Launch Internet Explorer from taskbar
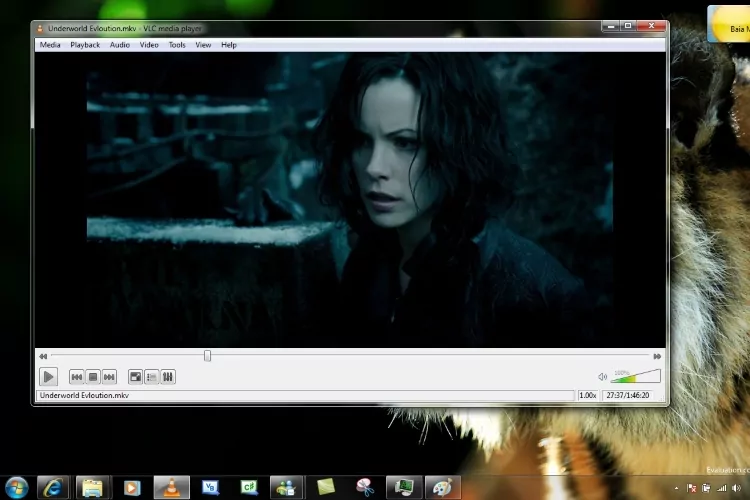 click(53, 488)
